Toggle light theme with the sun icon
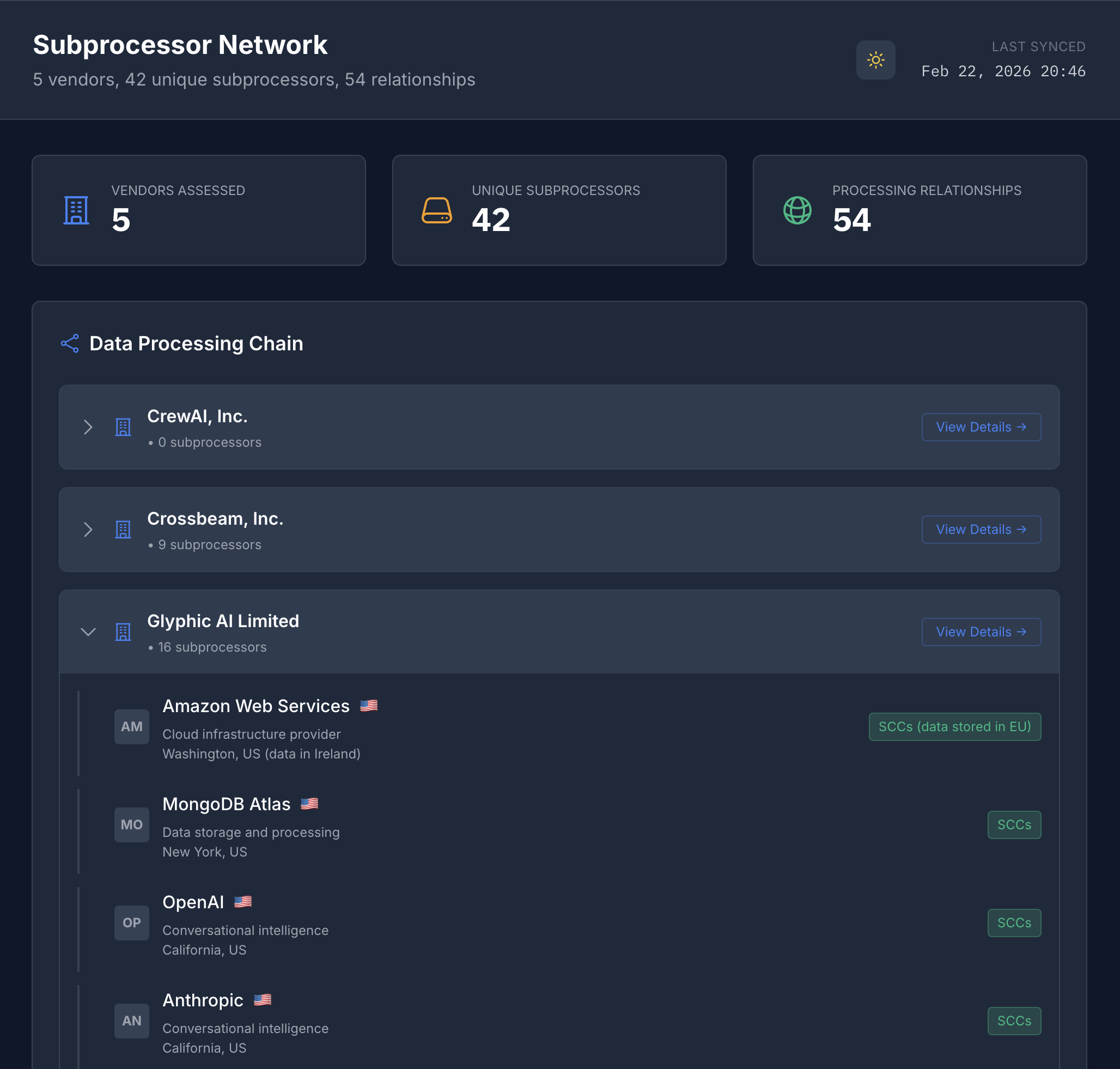 (875, 60)
